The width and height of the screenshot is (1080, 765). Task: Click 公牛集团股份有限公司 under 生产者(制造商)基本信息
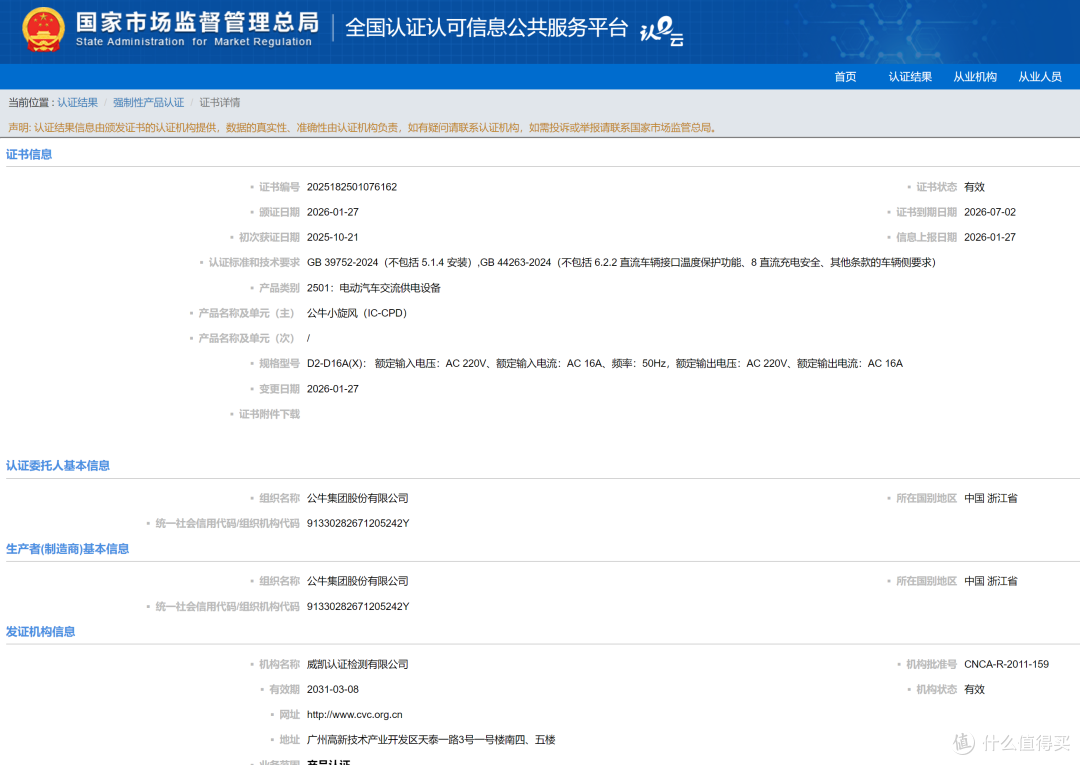pyautogui.click(x=357, y=581)
